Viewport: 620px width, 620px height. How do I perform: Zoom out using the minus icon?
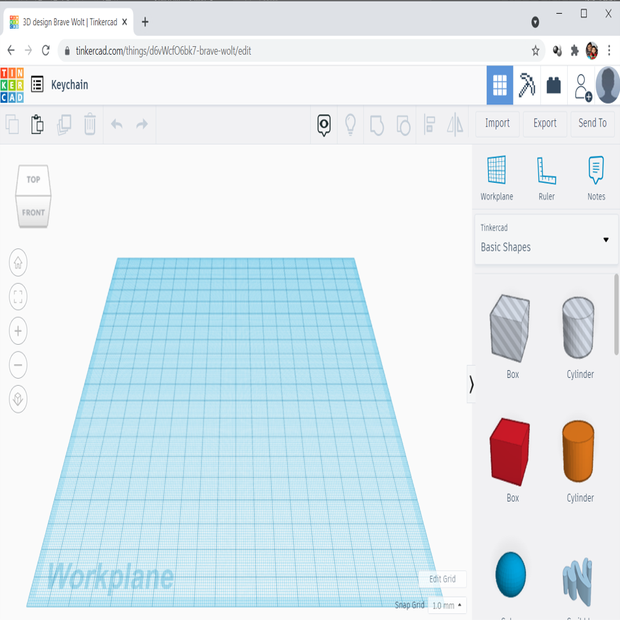point(18,365)
